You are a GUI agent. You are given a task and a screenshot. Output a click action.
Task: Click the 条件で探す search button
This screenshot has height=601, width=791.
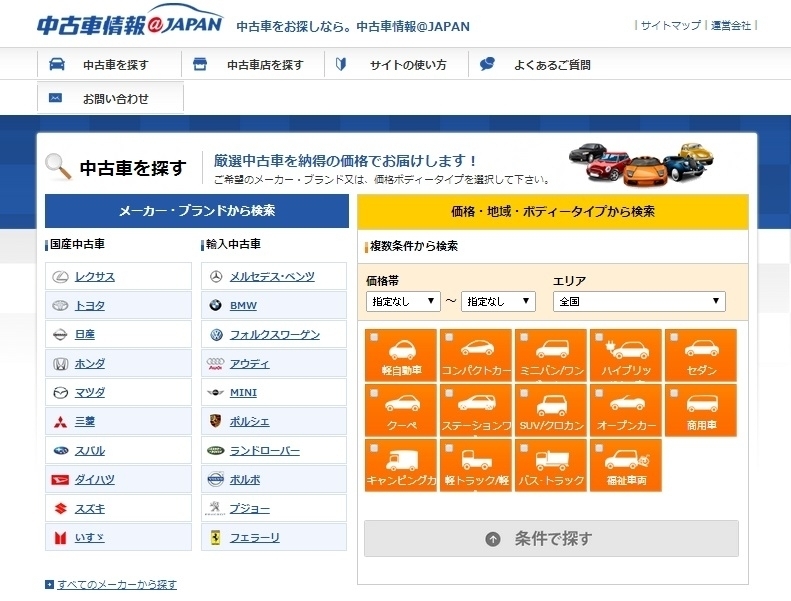point(551,539)
